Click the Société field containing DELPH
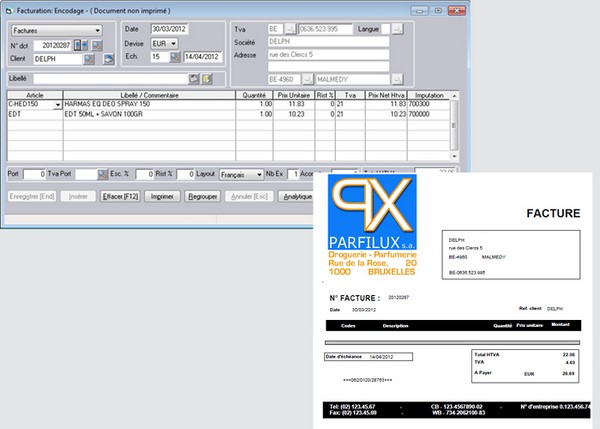Image resolution: width=600 pixels, height=429 pixels. point(328,41)
